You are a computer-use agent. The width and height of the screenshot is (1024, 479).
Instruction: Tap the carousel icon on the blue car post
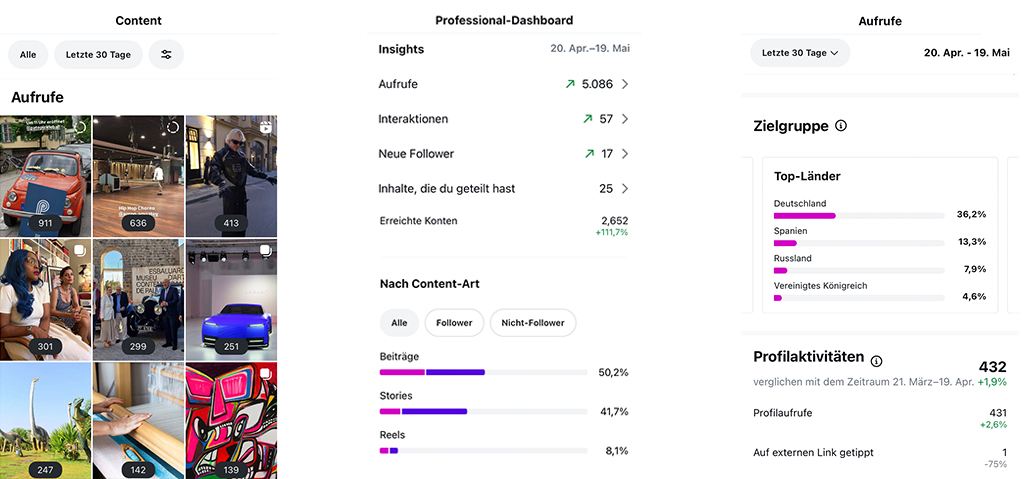266,250
